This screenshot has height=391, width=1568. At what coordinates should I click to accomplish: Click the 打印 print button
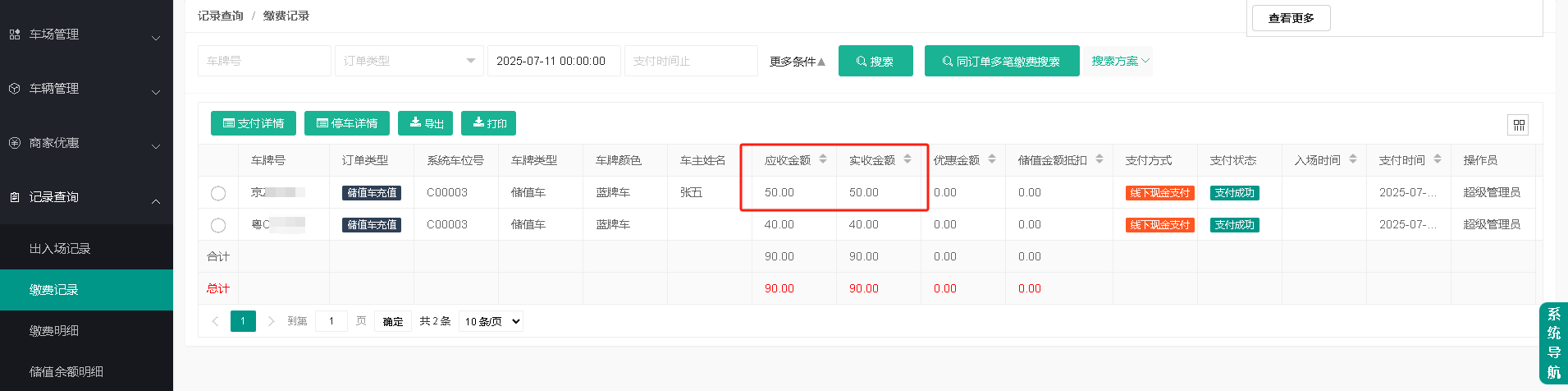point(488,123)
